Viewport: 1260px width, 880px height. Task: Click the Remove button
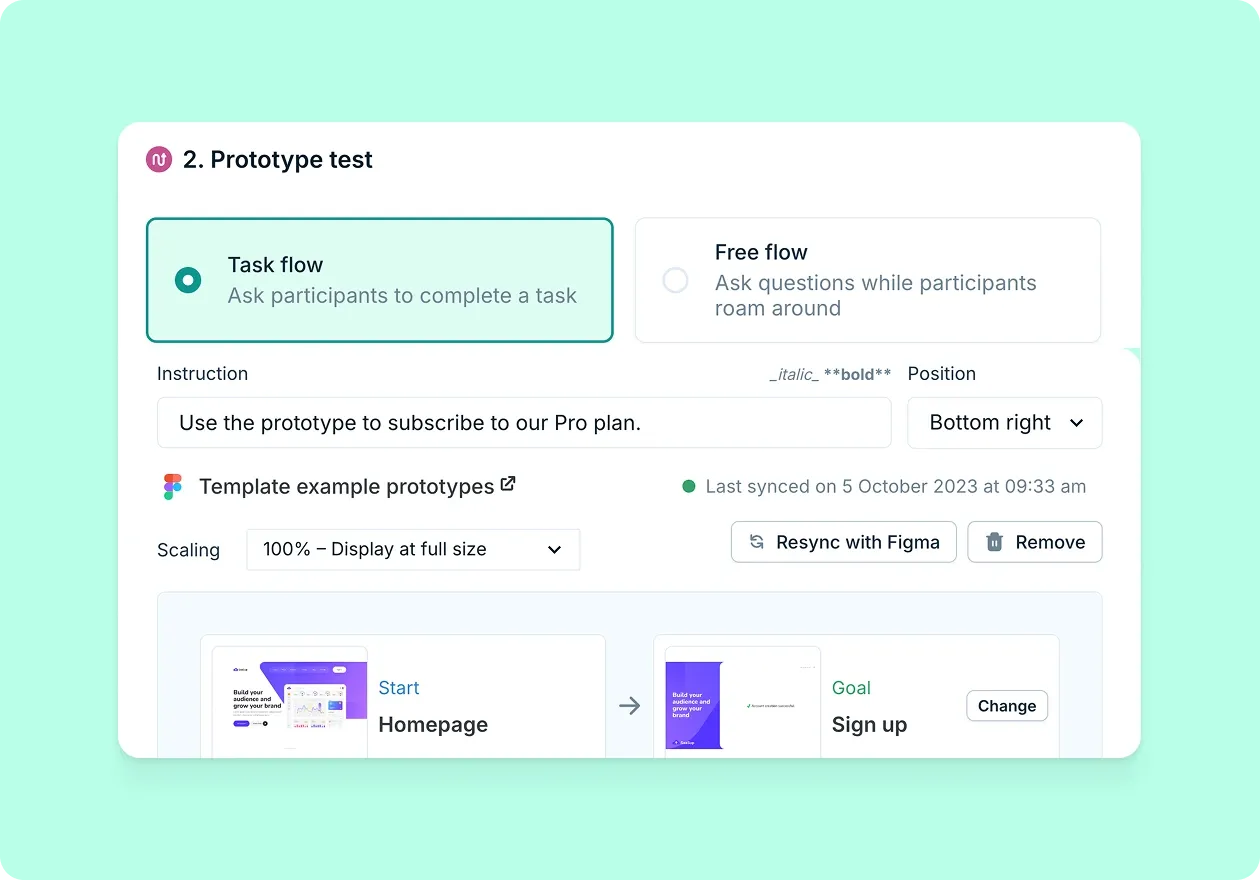click(x=1034, y=542)
